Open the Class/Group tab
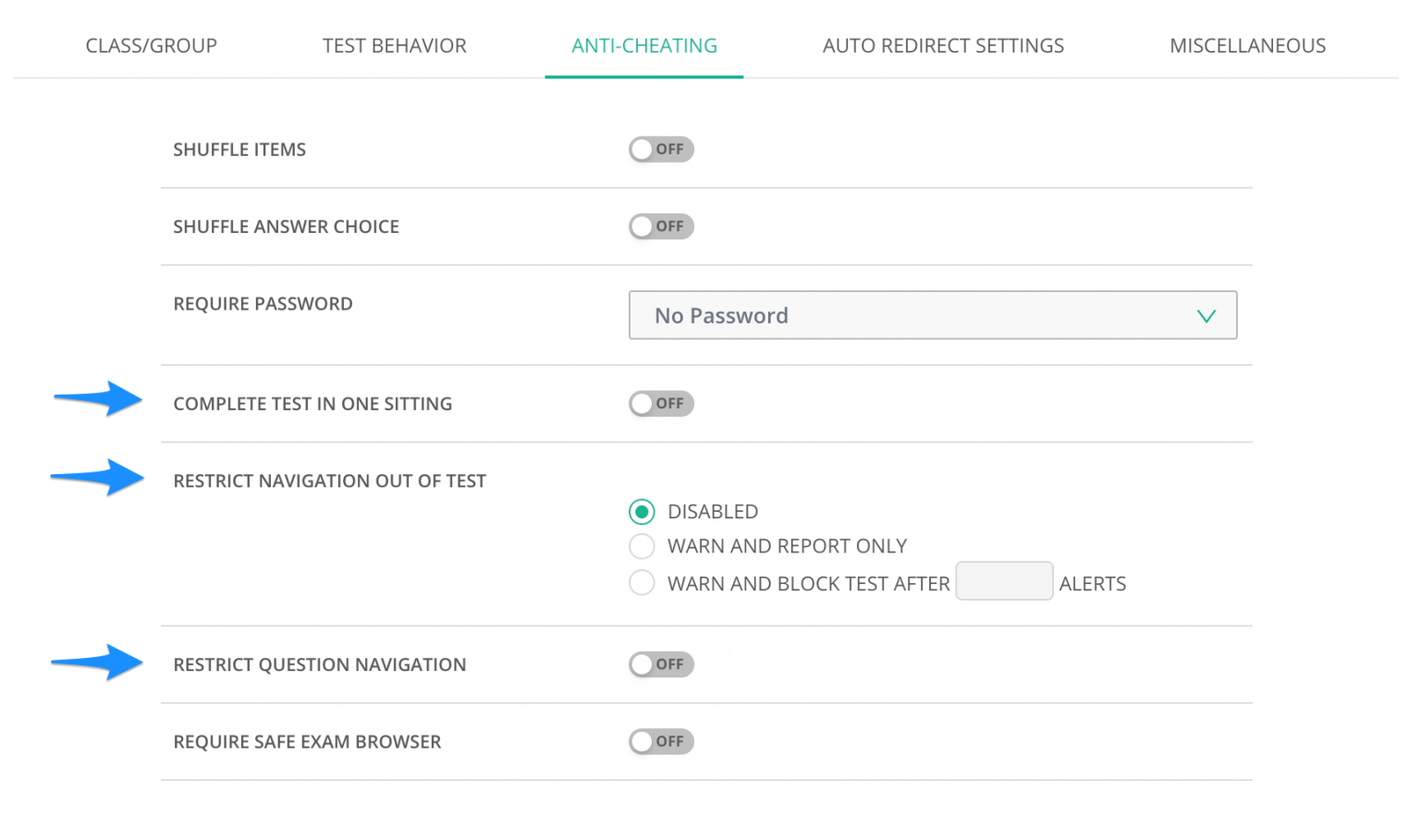 [x=152, y=45]
